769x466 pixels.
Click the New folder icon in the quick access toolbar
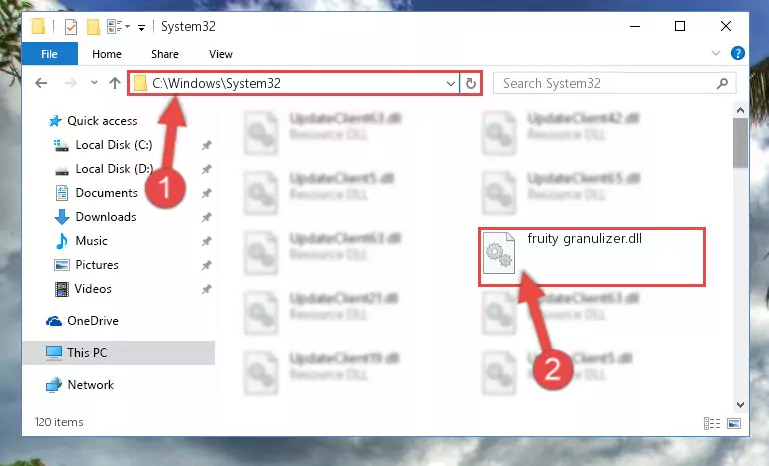point(93,26)
